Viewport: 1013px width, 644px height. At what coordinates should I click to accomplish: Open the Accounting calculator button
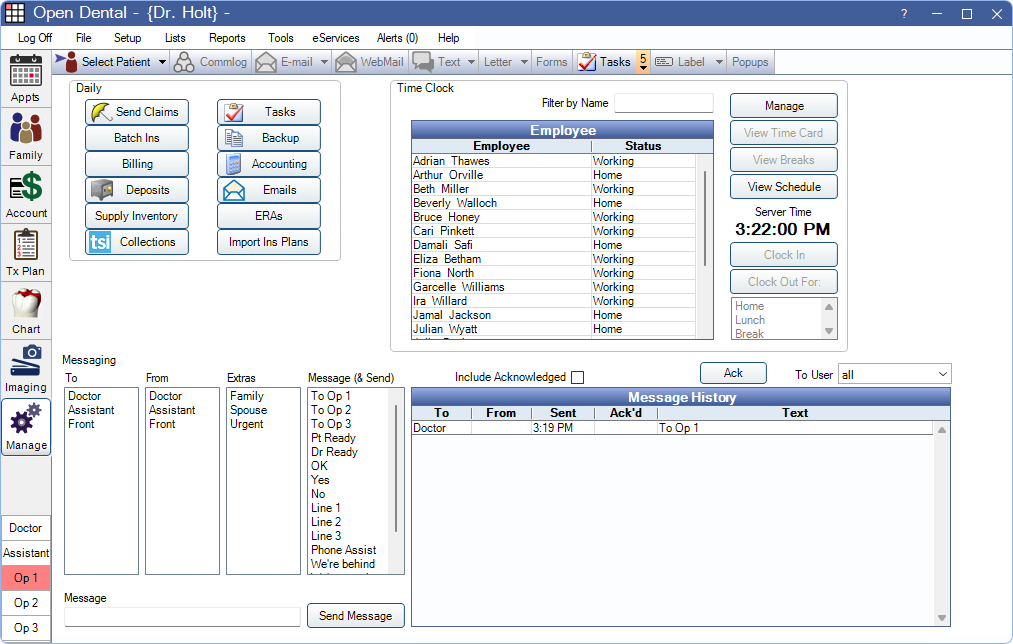pos(269,164)
